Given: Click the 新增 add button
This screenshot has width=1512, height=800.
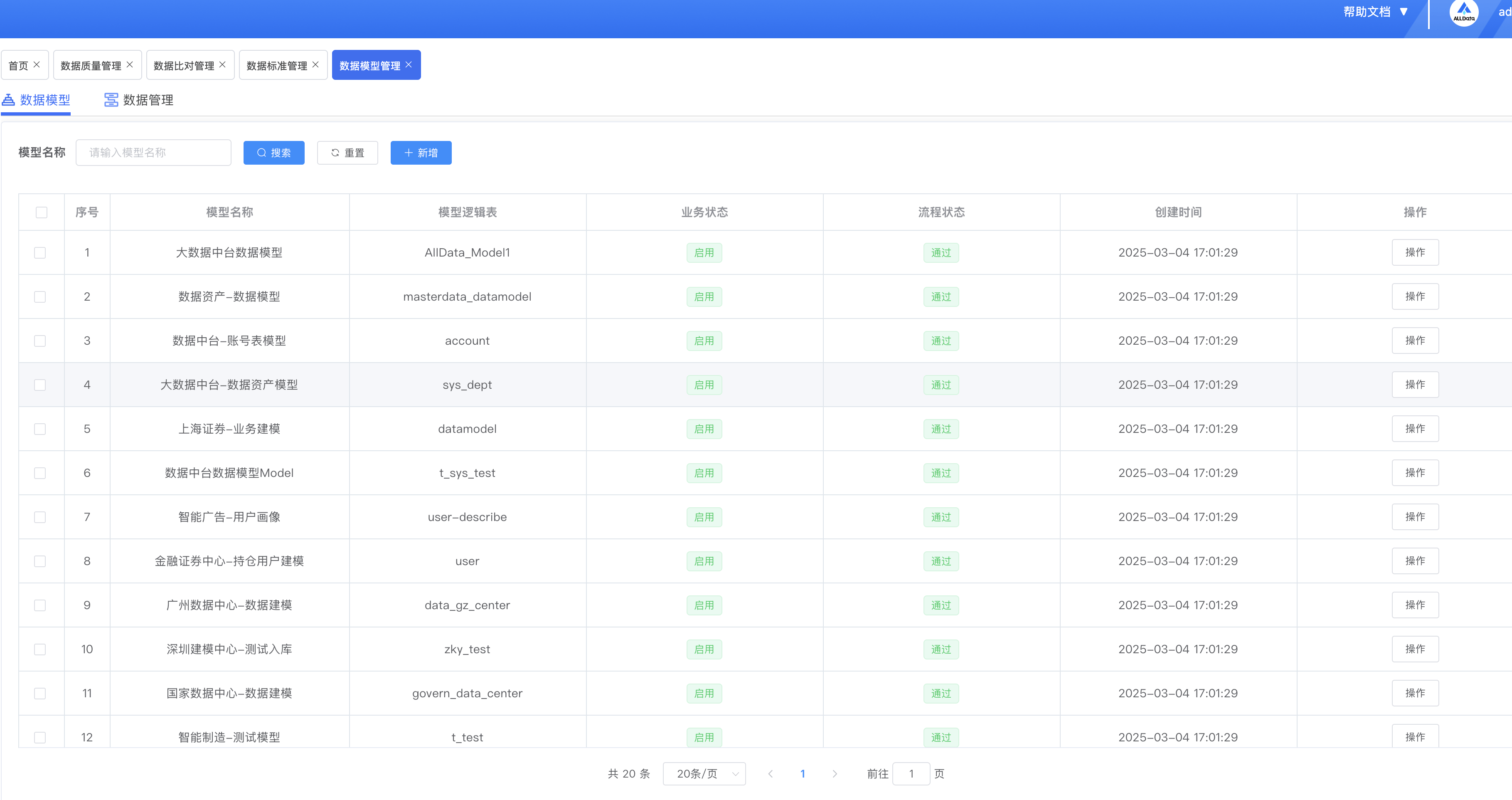Looking at the screenshot, I should coord(421,153).
